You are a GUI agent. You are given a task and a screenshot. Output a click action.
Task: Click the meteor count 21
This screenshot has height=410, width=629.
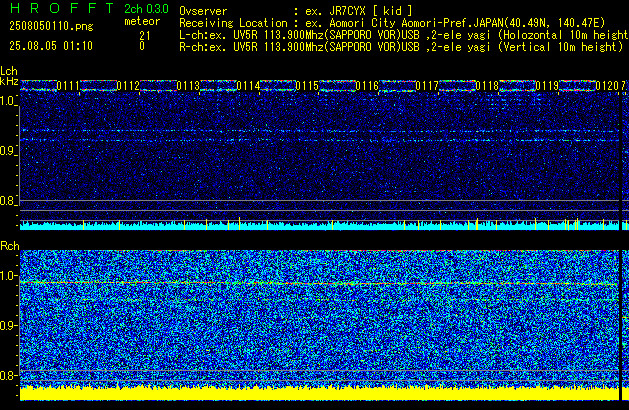(145, 36)
